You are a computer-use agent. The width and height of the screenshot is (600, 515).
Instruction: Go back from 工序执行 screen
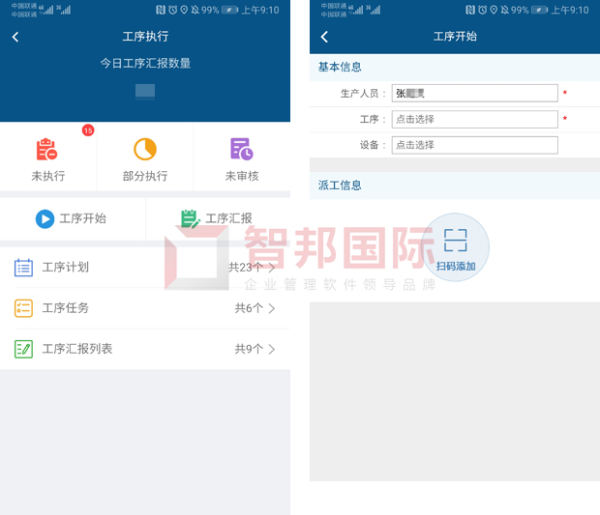pos(15,37)
